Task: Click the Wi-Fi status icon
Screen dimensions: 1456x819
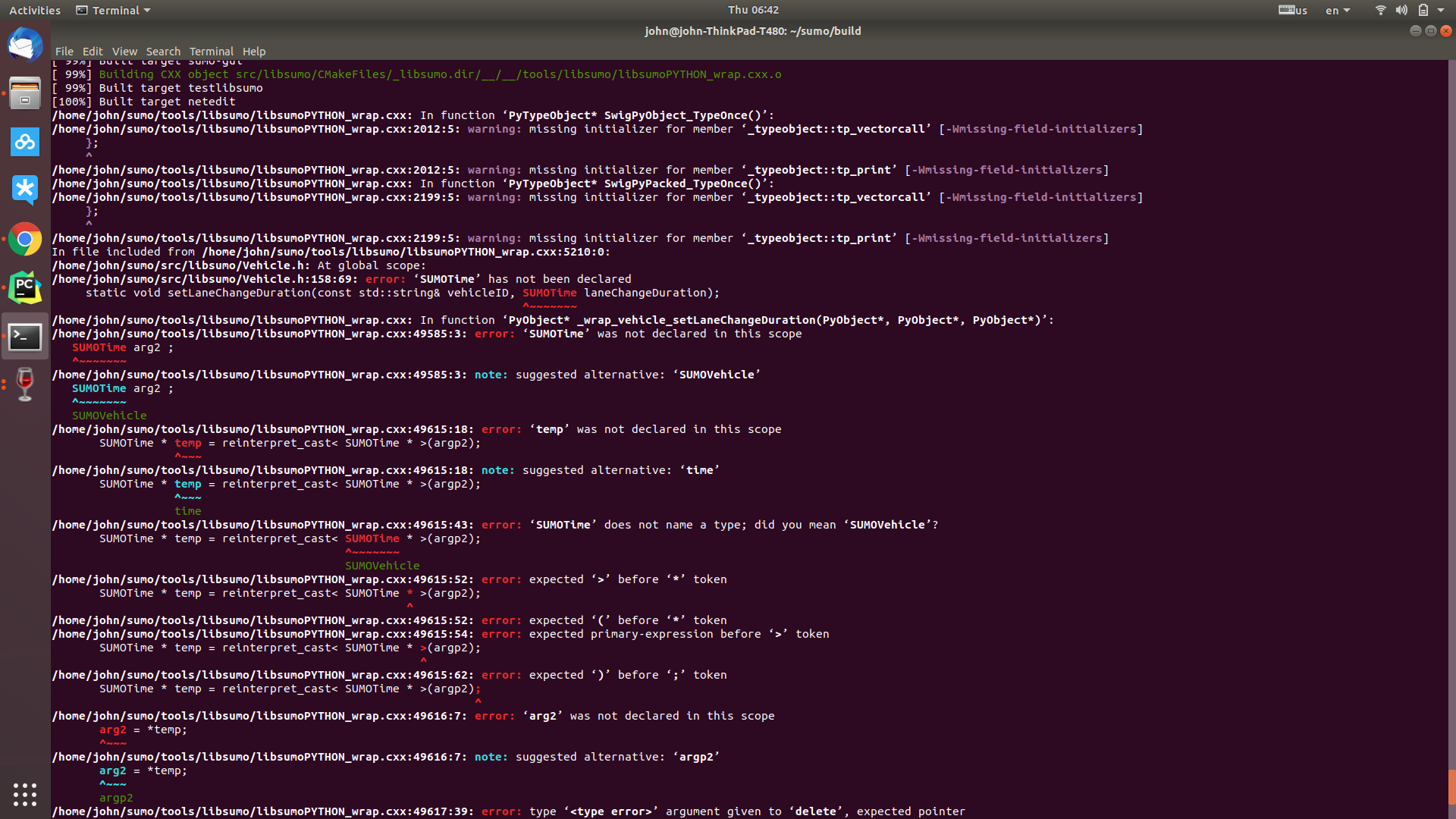Action: (1379, 10)
